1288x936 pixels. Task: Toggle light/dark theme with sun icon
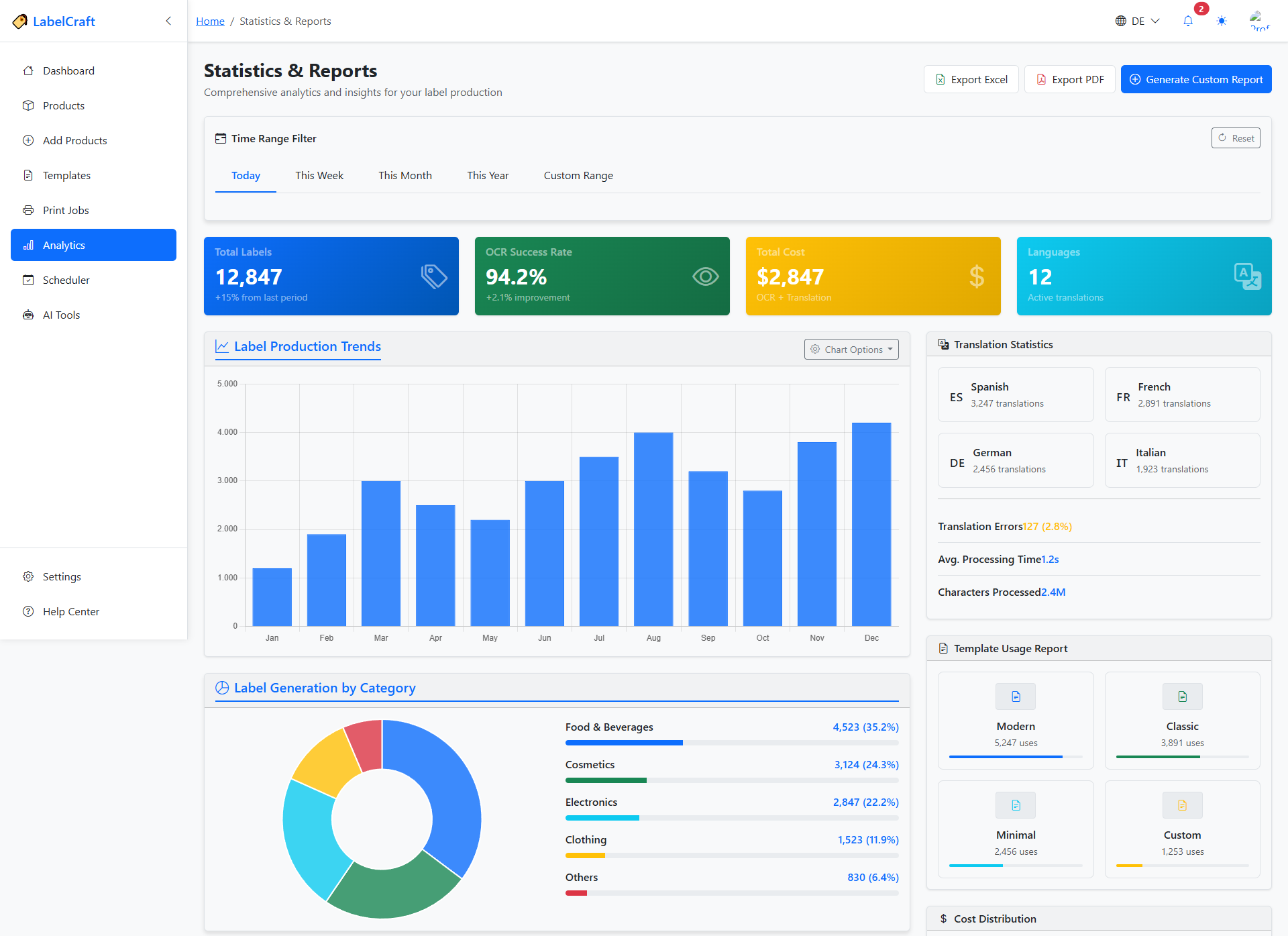pyautogui.click(x=1222, y=21)
